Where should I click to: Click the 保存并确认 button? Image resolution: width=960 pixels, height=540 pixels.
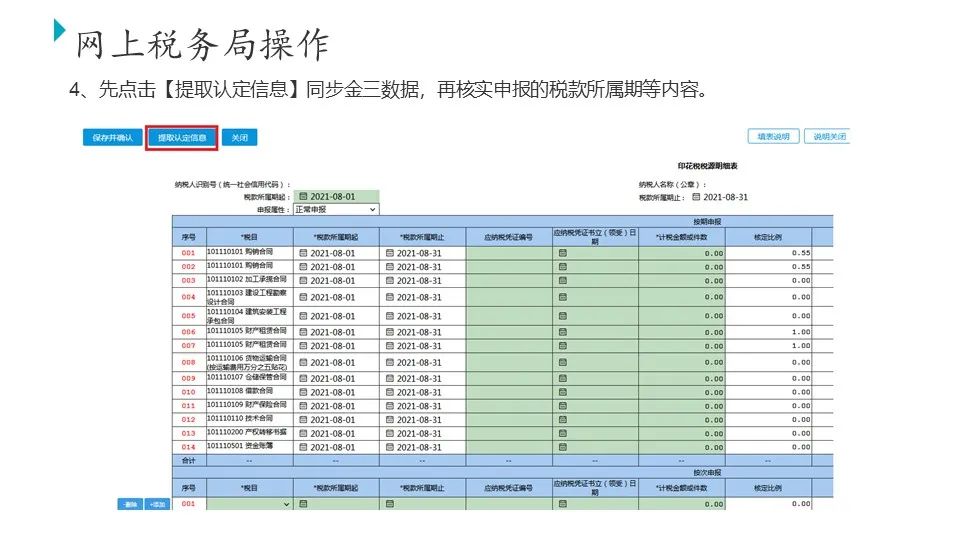coord(113,138)
